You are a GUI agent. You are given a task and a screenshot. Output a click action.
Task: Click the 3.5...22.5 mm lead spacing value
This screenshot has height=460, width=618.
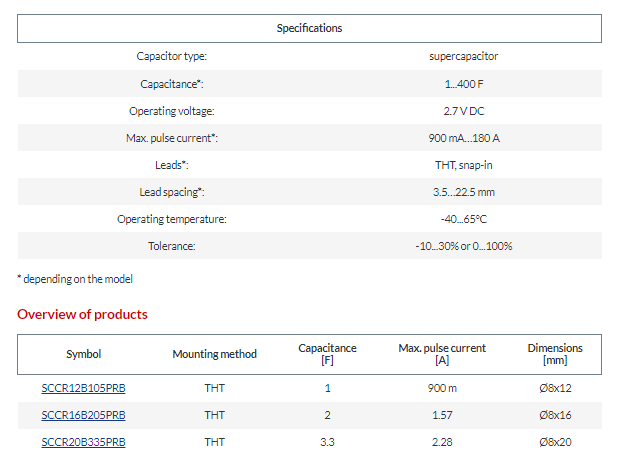(x=464, y=192)
